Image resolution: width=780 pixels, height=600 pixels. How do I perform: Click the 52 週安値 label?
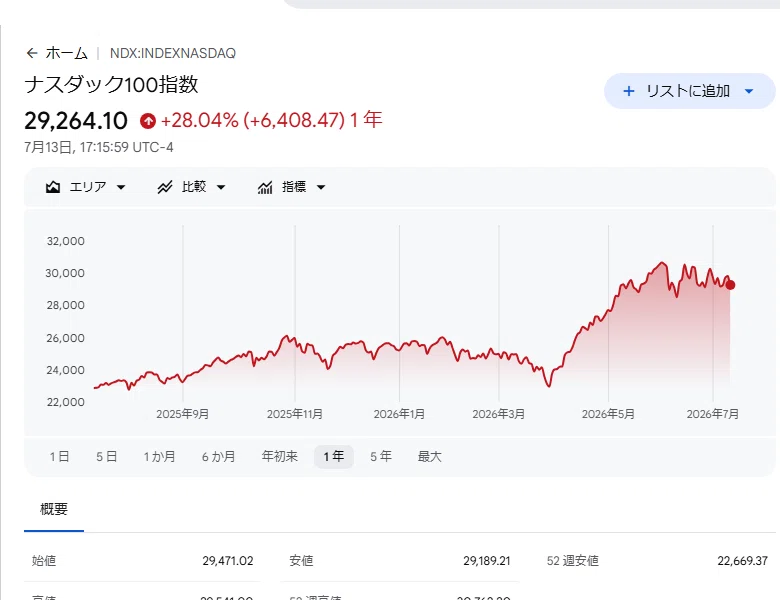pyautogui.click(x=573, y=561)
